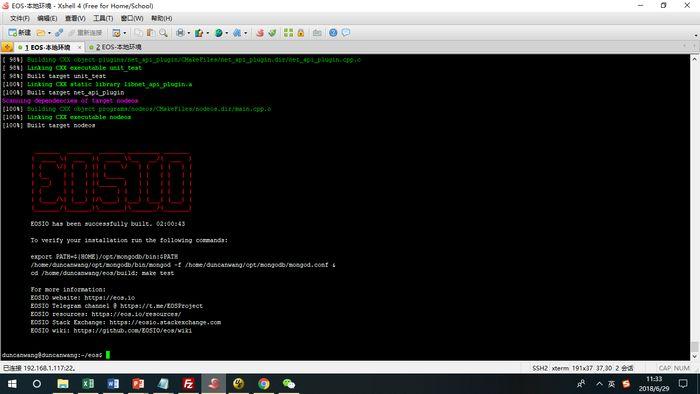The height and width of the screenshot is (394, 700).
Task: Click the 'SSH2' status bar text
Action: pyautogui.click(x=540, y=368)
